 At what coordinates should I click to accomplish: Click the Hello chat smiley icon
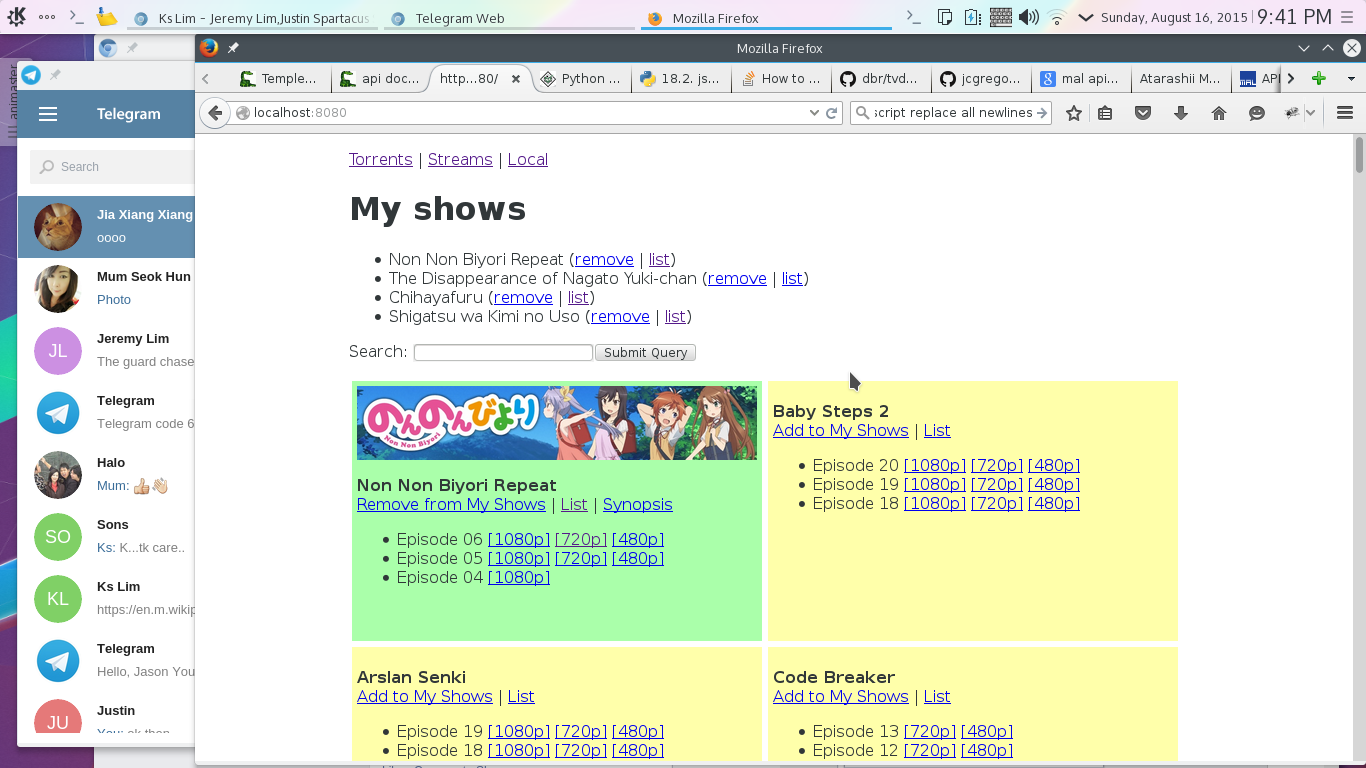[x=1257, y=113]
